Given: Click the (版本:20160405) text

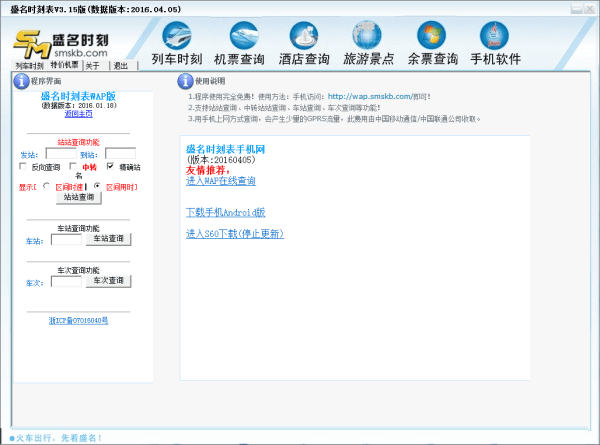Looking at the screenshot, I should pyautogui.click(x=220, y=160).
